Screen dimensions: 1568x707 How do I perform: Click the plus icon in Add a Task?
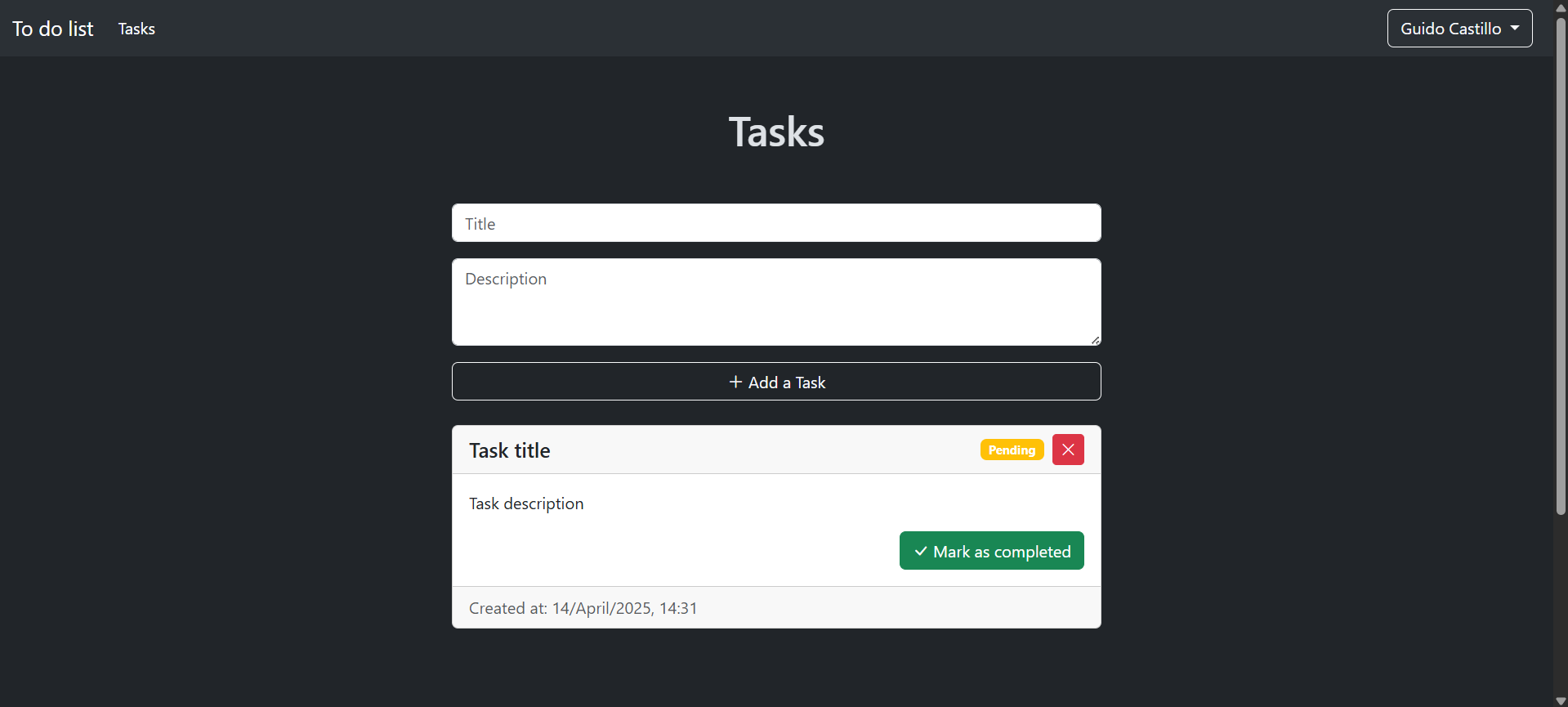coord(735,382)
